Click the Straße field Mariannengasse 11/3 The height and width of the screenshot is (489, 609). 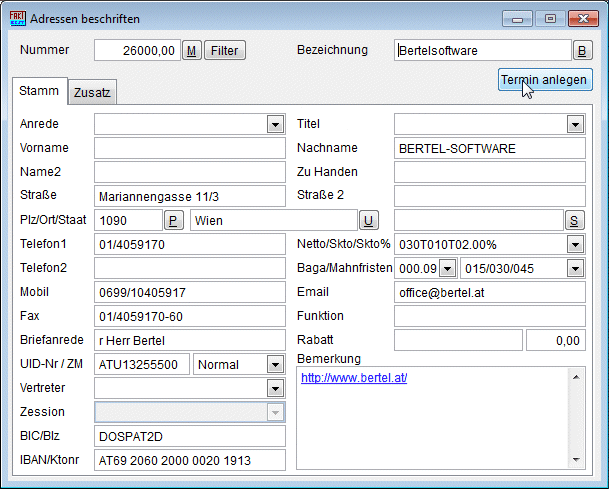tap(190, 196)
